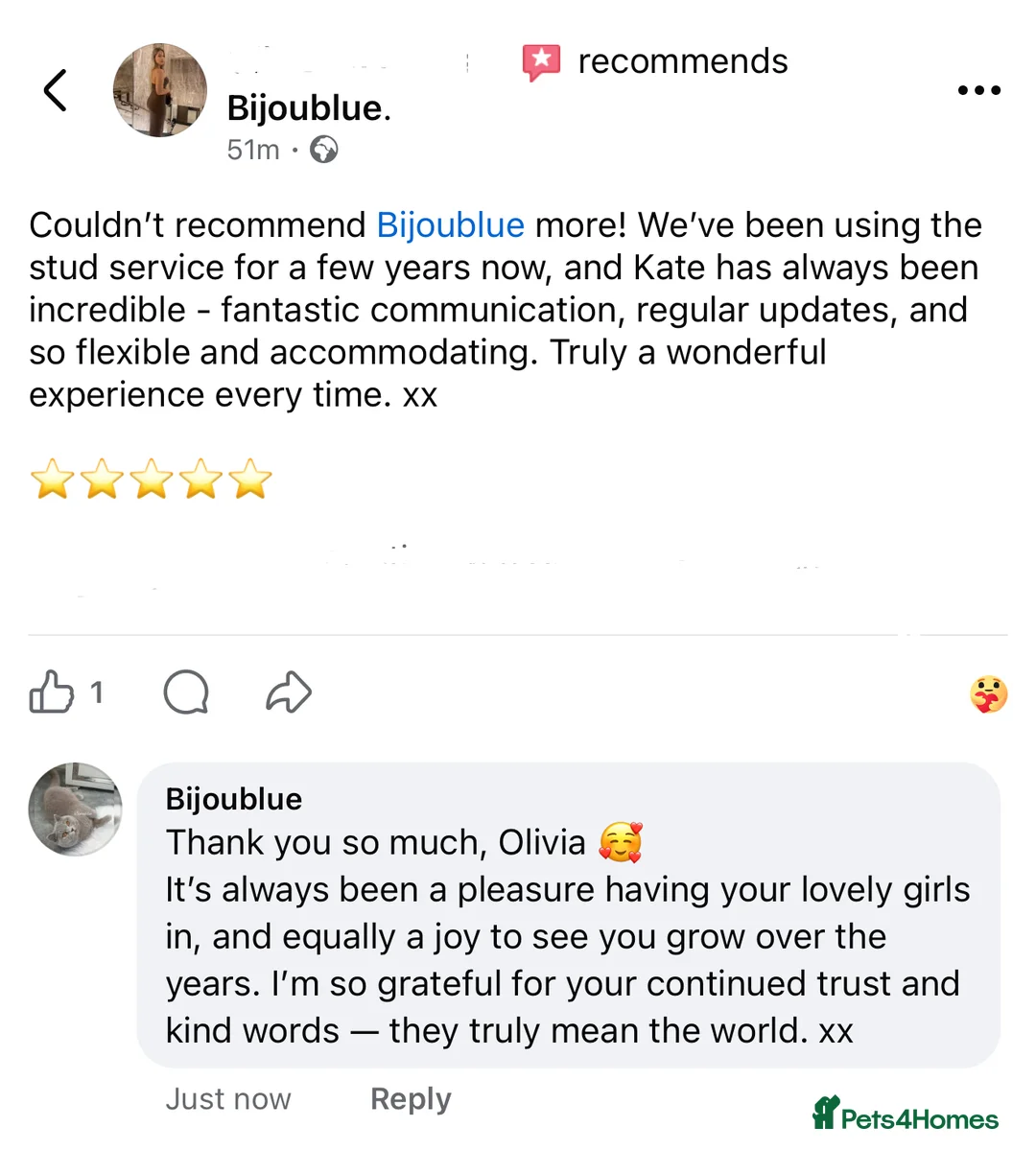Click the 51m post timestamp
This screenshot has width=1036, height=1150.
pyautogui.click(x=253, y=151)
